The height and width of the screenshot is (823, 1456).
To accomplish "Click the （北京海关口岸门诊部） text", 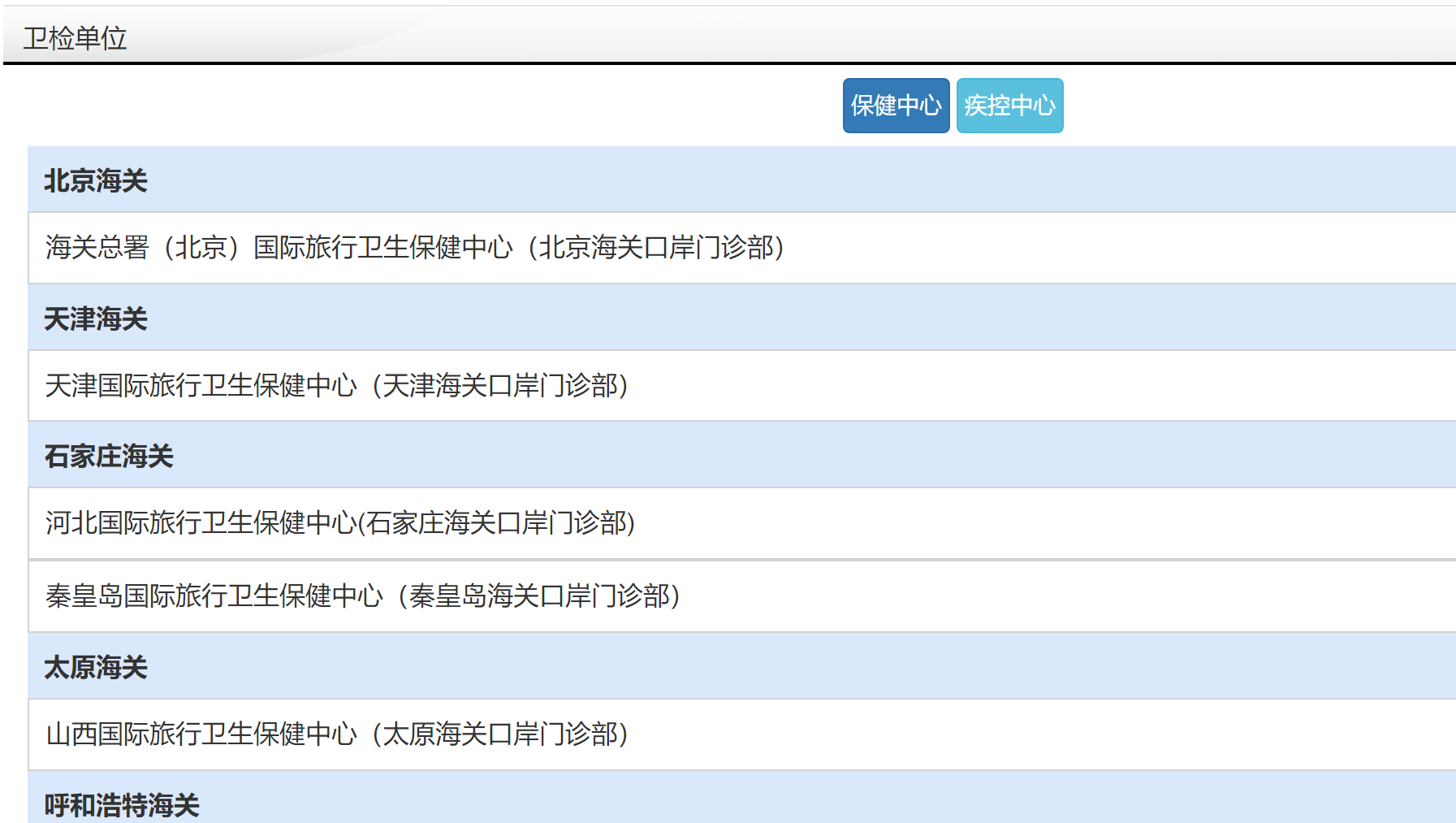I will point(656,248).
